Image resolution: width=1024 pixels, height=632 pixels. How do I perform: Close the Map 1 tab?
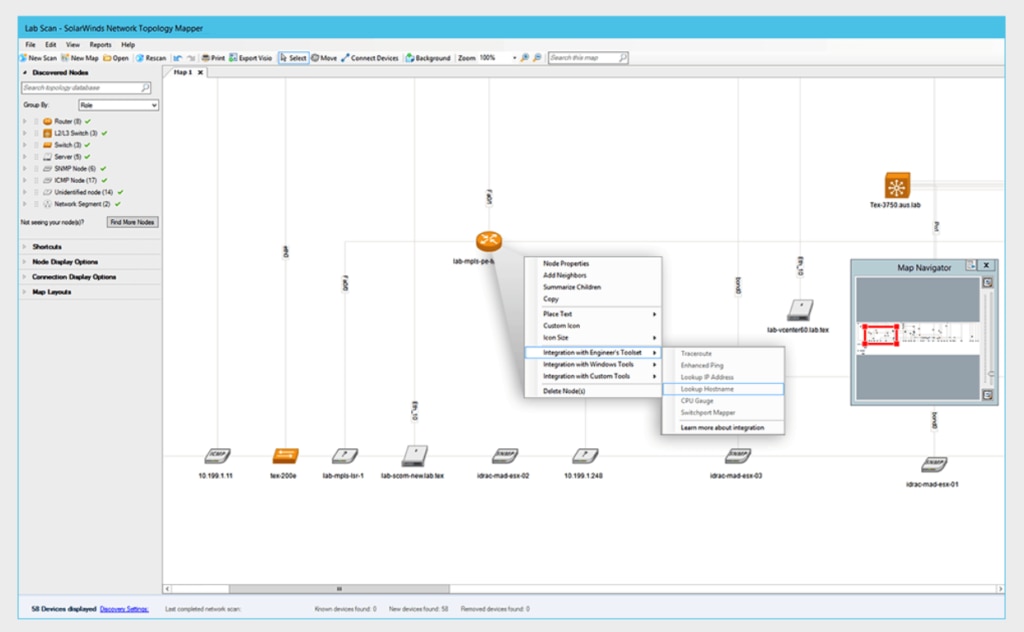tap(200, 72)
